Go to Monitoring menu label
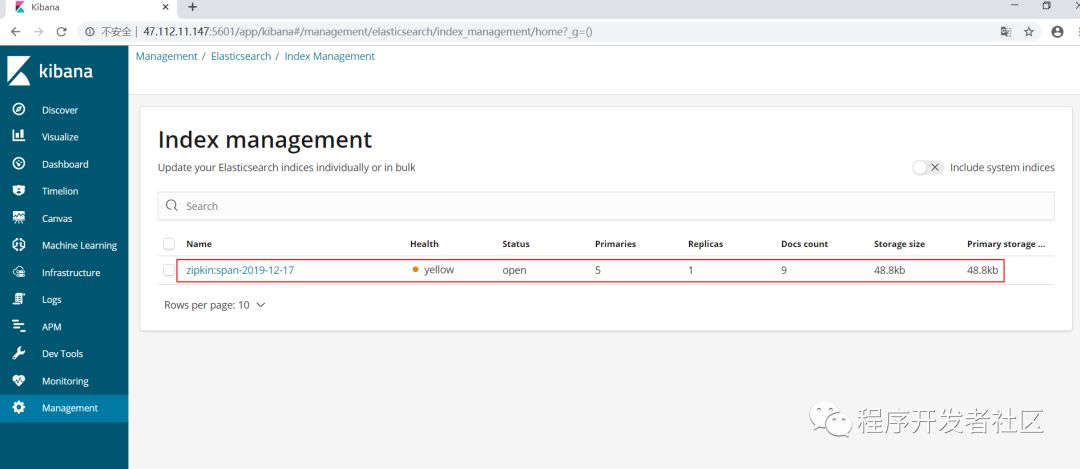This screenshot has height=469, width=1080. point(65,381)
